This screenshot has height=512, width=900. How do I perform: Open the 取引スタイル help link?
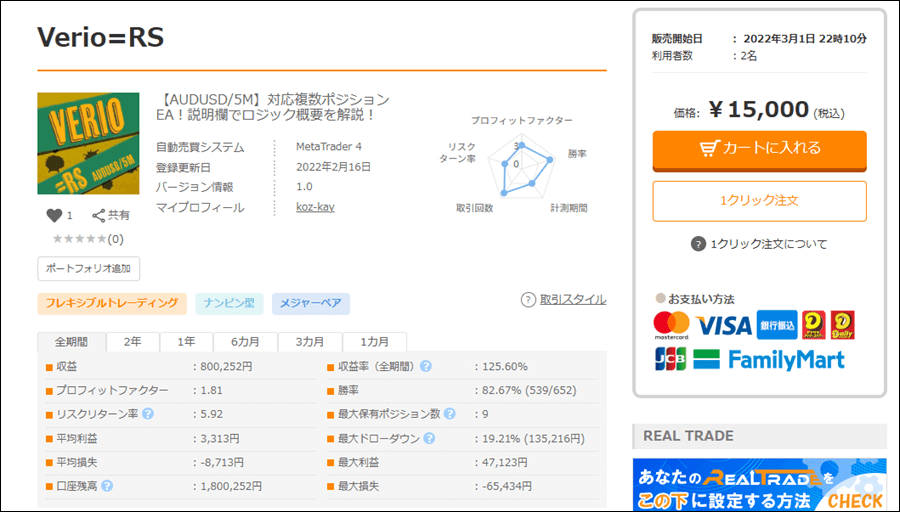click(563, 300)
